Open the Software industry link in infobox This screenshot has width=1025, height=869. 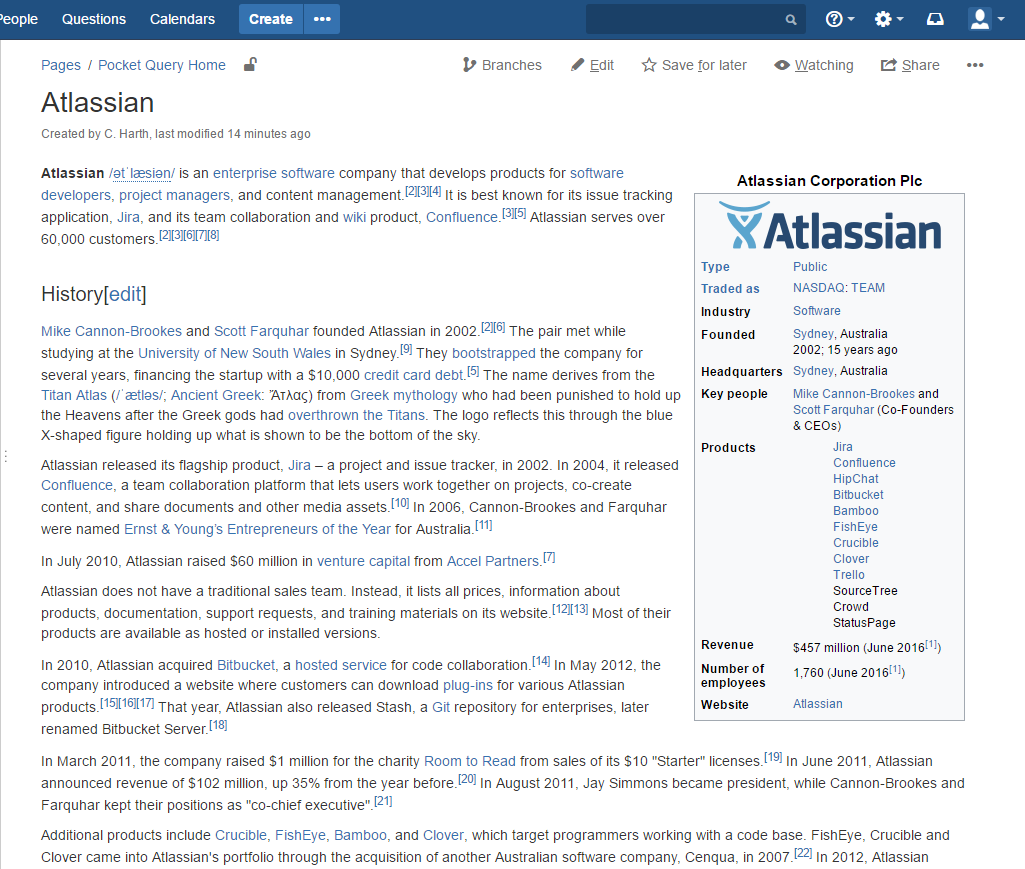coord(816,311)
